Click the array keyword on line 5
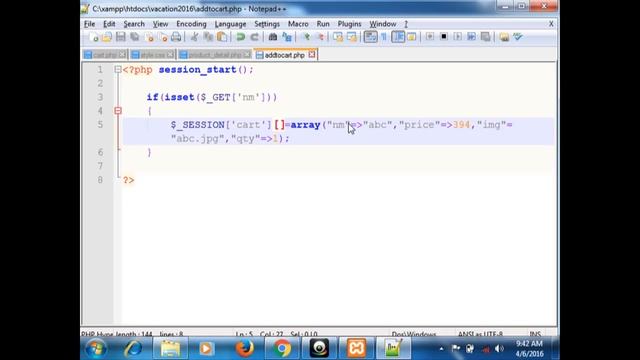 [x=305, y=125]
